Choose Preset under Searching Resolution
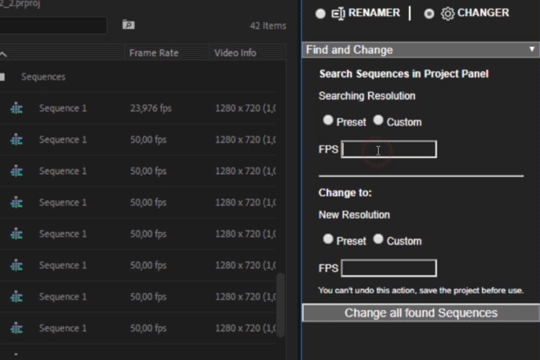 tap(328, 120)
